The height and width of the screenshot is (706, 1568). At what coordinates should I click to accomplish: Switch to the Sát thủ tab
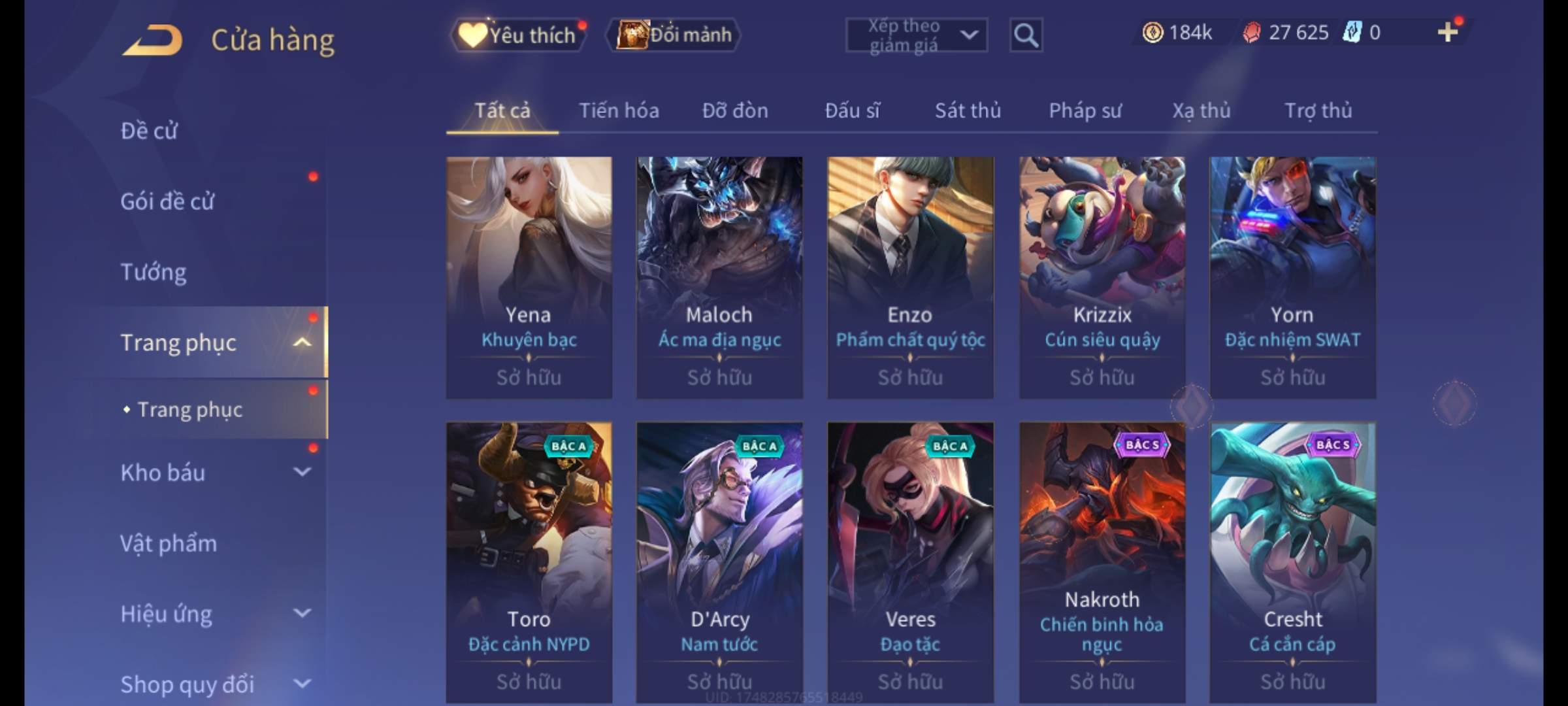(x=968, y=110)
